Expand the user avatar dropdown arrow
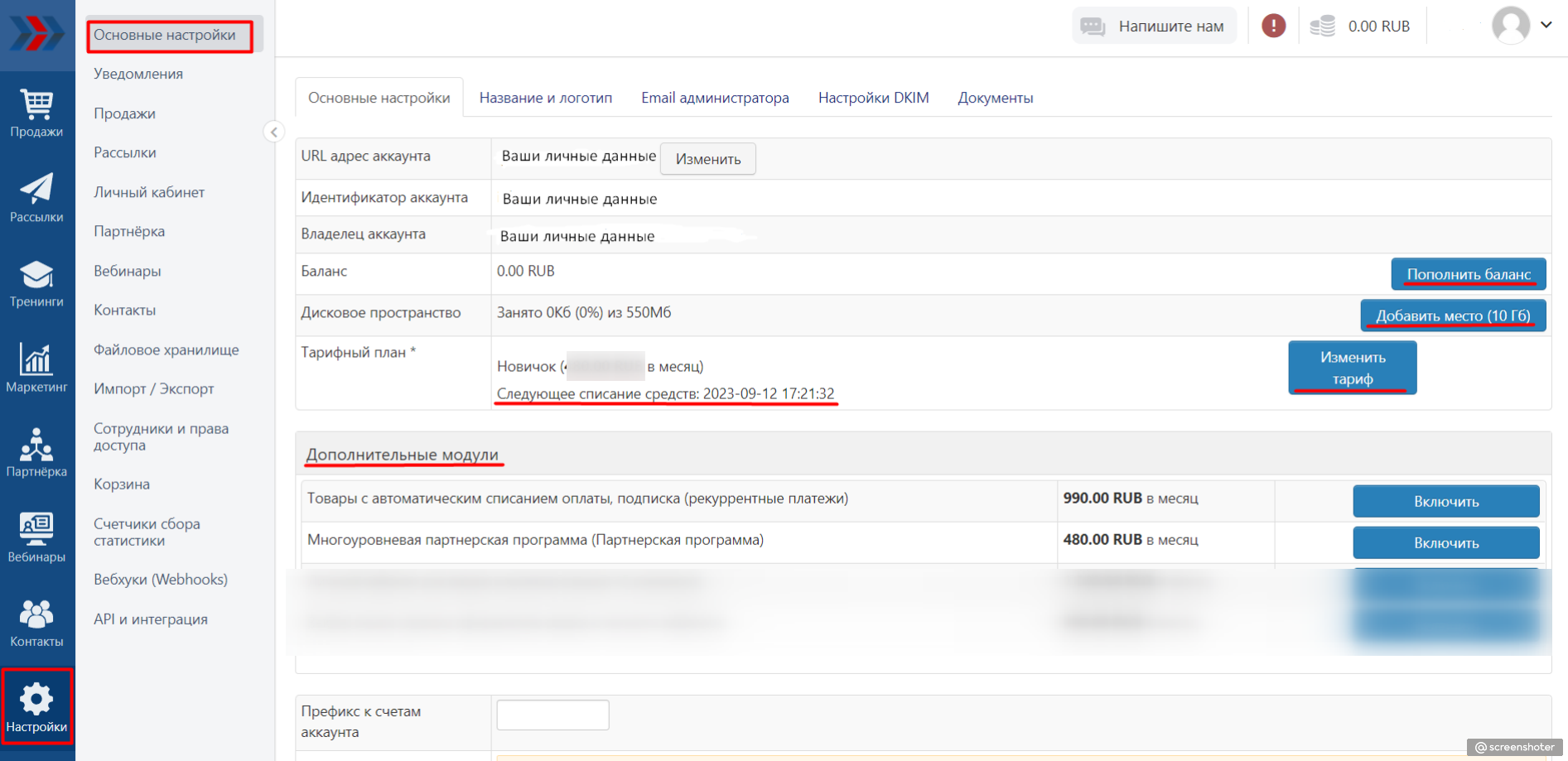Viewport: 1568px width, 761px height. point(1546,25)
